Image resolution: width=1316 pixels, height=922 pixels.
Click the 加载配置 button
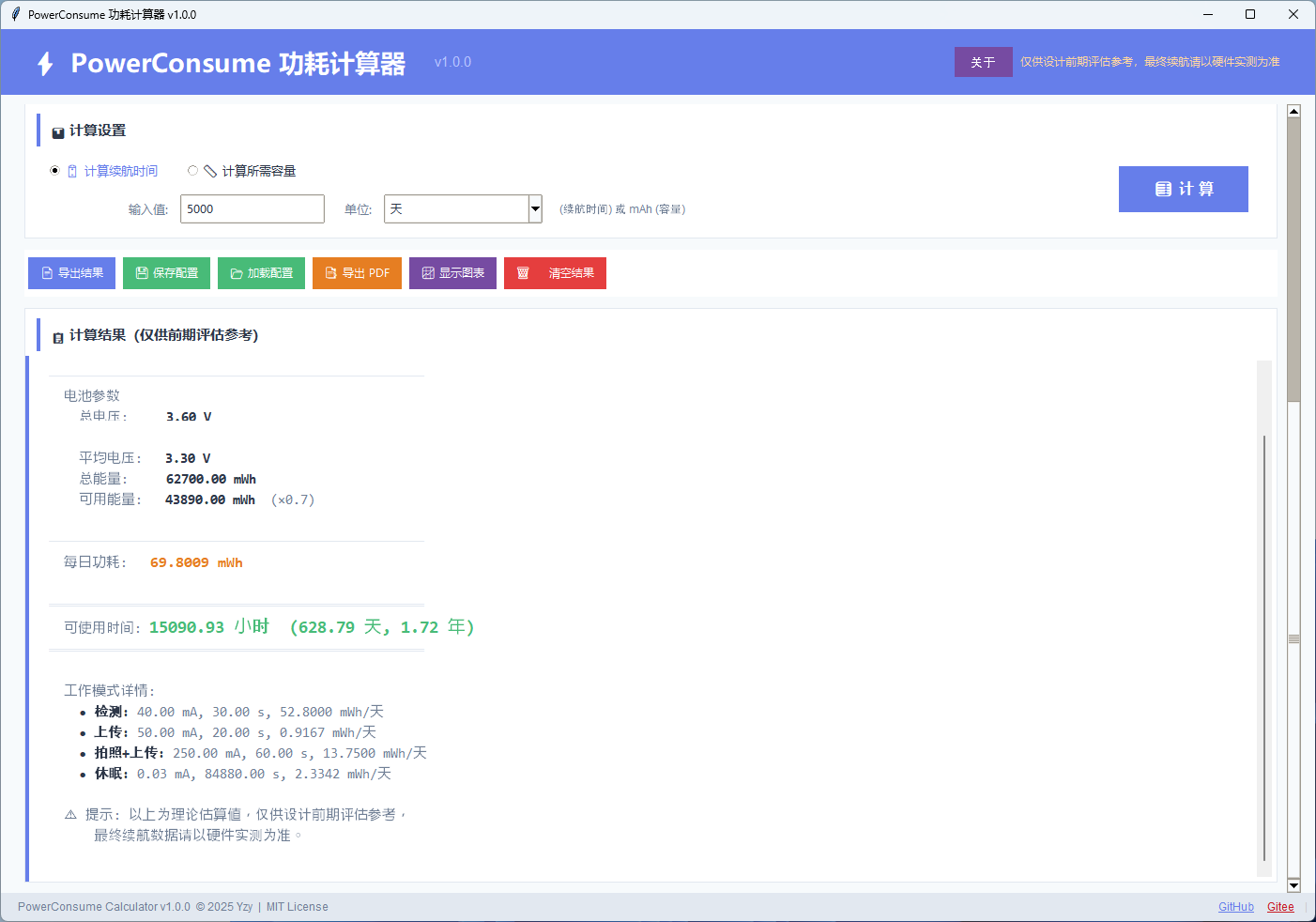pyautogui.click(x=261, y=273)
